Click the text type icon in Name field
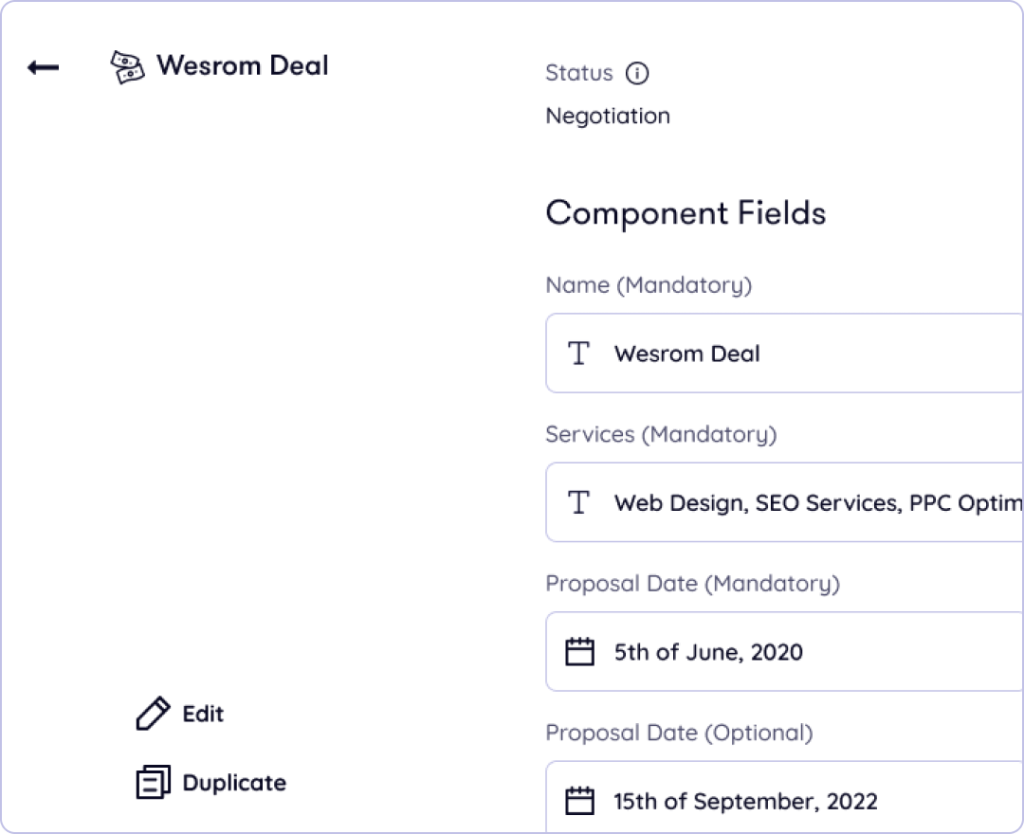Viewport: 1024px width, 834px height. [578, 353]
